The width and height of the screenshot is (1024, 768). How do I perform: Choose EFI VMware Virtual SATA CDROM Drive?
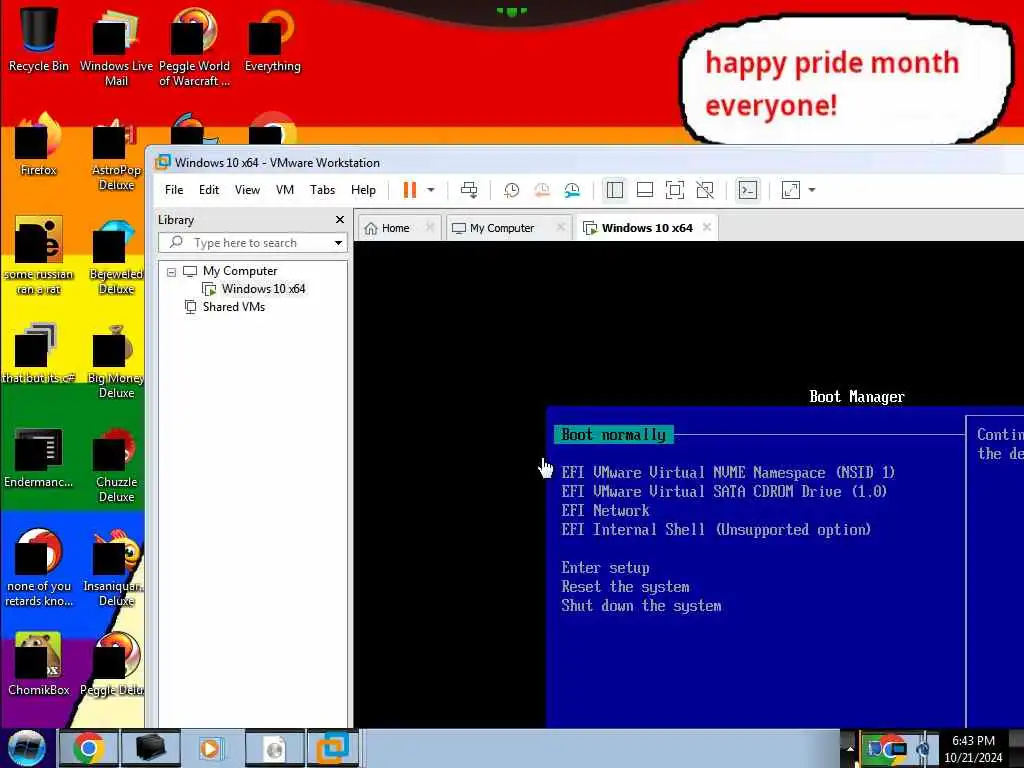click(724, 491)
